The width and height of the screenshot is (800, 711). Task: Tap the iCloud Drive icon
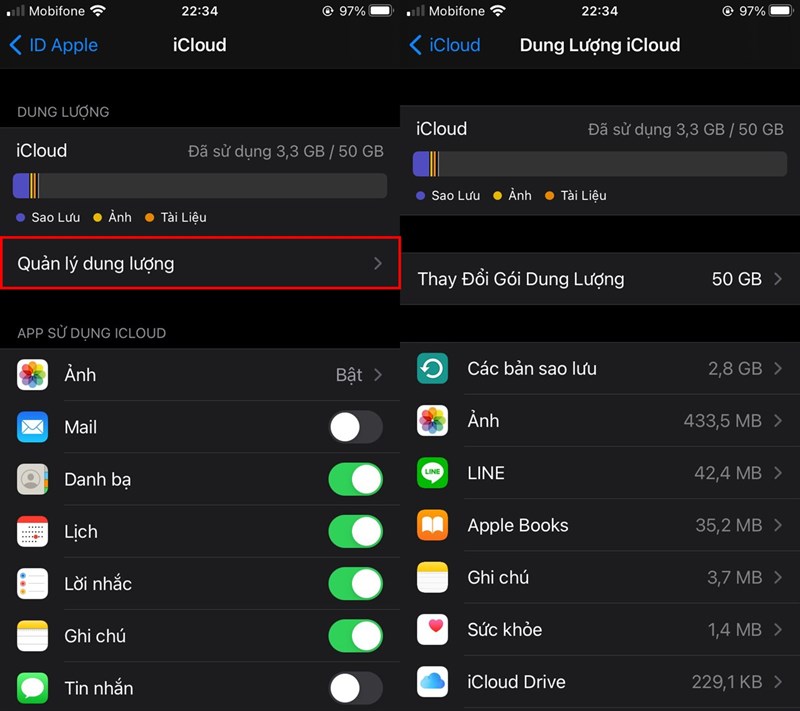pyautogui.click(x=433, y=682)
